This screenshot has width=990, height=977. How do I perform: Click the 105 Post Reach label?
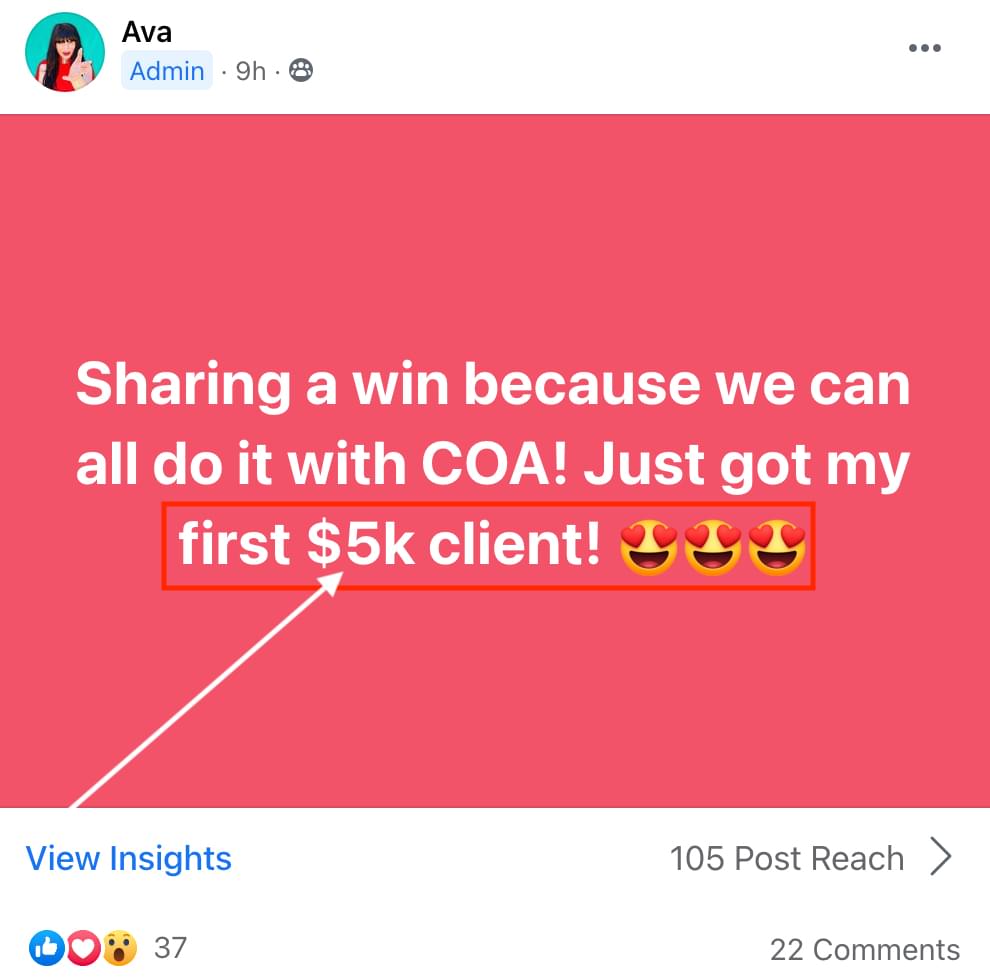pos(786,859)
